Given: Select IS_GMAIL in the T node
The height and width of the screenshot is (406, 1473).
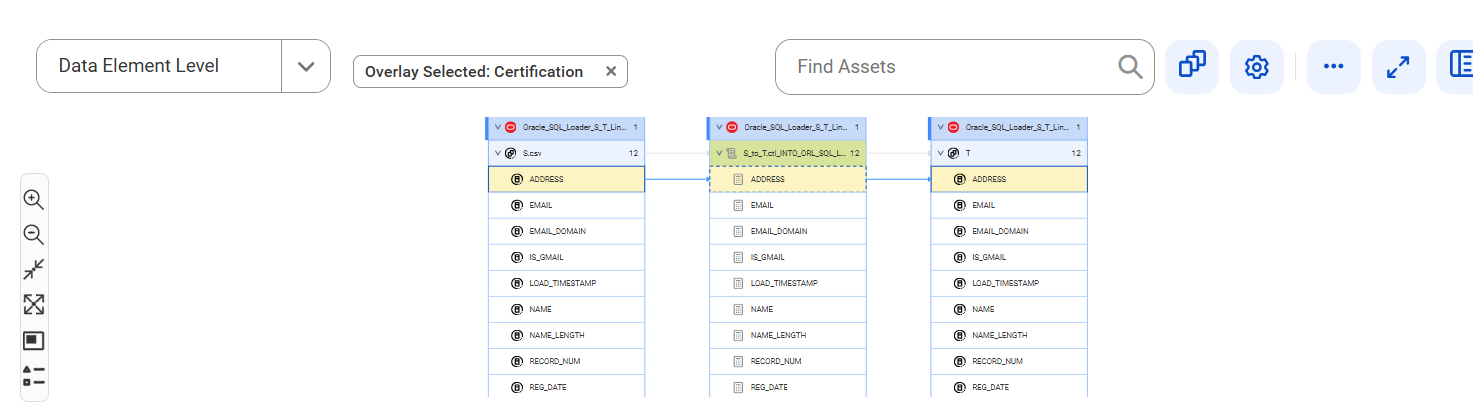Looking at the screenshot, I should [1009, 257].
